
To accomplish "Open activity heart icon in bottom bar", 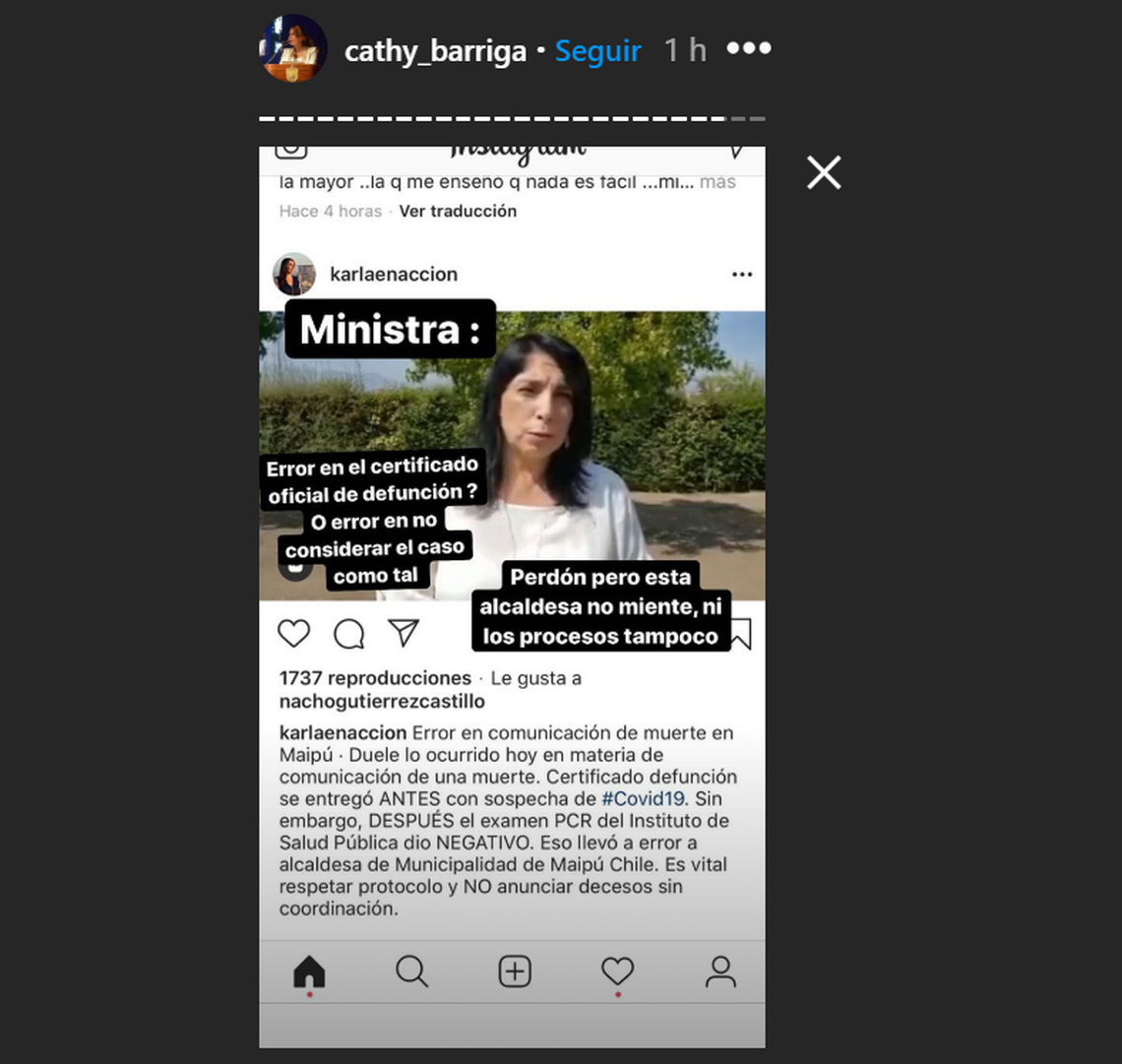I will coord(617,971).
